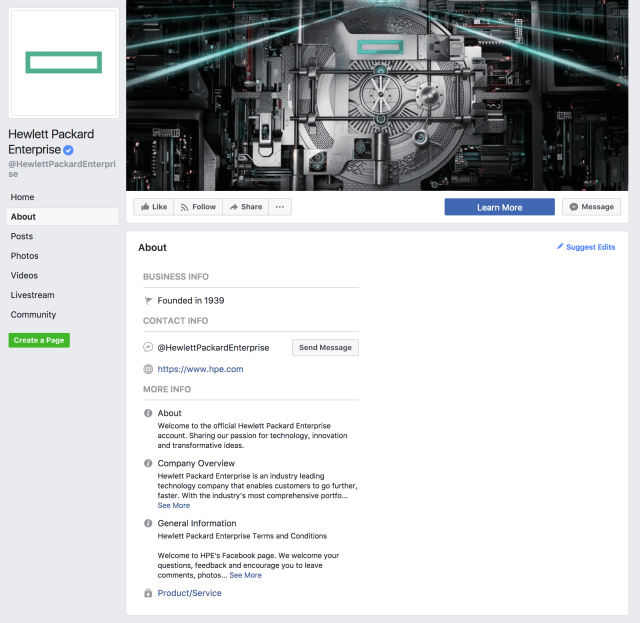
Task: Follow the page using the Follow button
Action: pyautogui.click(x=198, y=207)
